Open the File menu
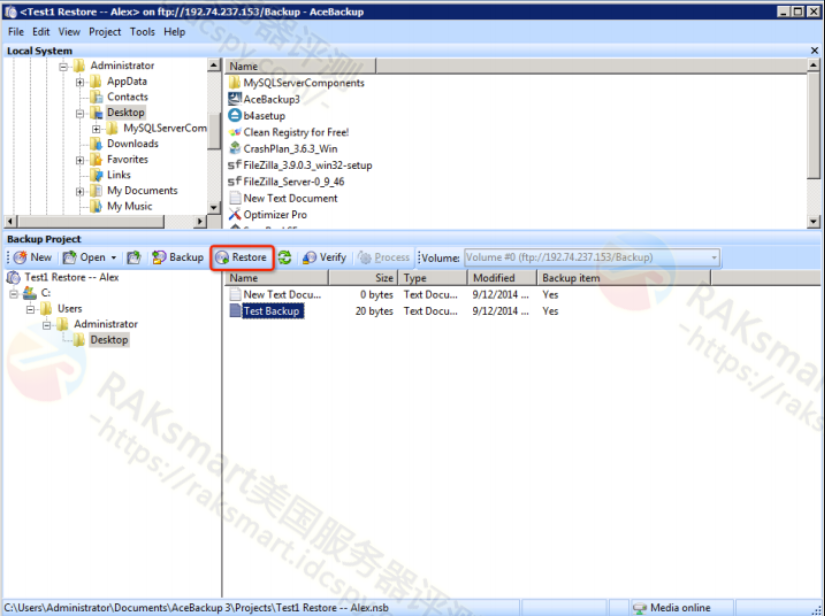 (x=16, y=32)
